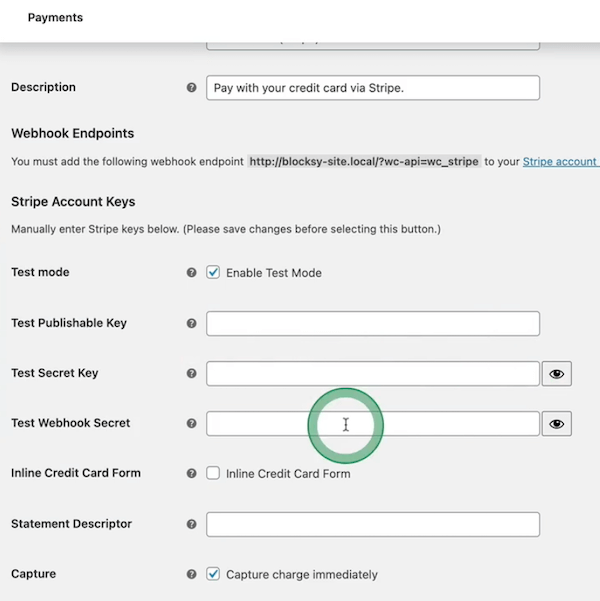Image resolution: width=600 pixels, height=601 pixels.
Task: Reveal the Test Secret Key with eye button
Action: [x=557, y=374]
